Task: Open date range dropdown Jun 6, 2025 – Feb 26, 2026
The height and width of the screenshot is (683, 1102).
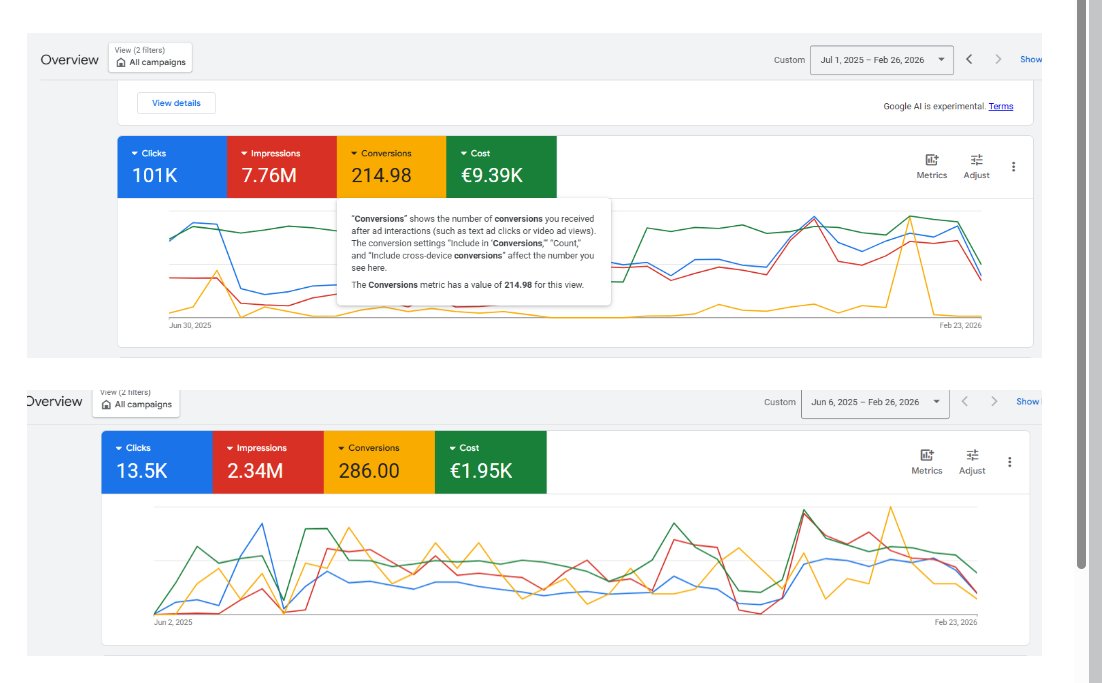Action: click(x=875, y=403)
